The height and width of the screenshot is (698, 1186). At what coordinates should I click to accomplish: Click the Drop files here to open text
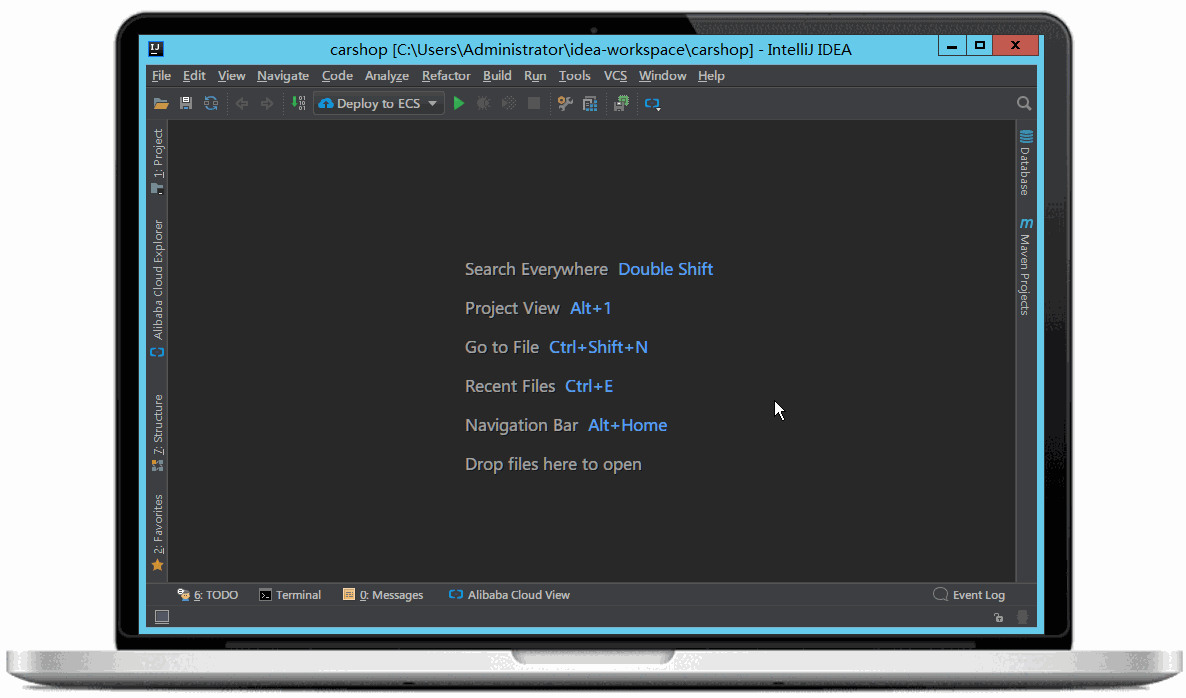tap(553, 464)
